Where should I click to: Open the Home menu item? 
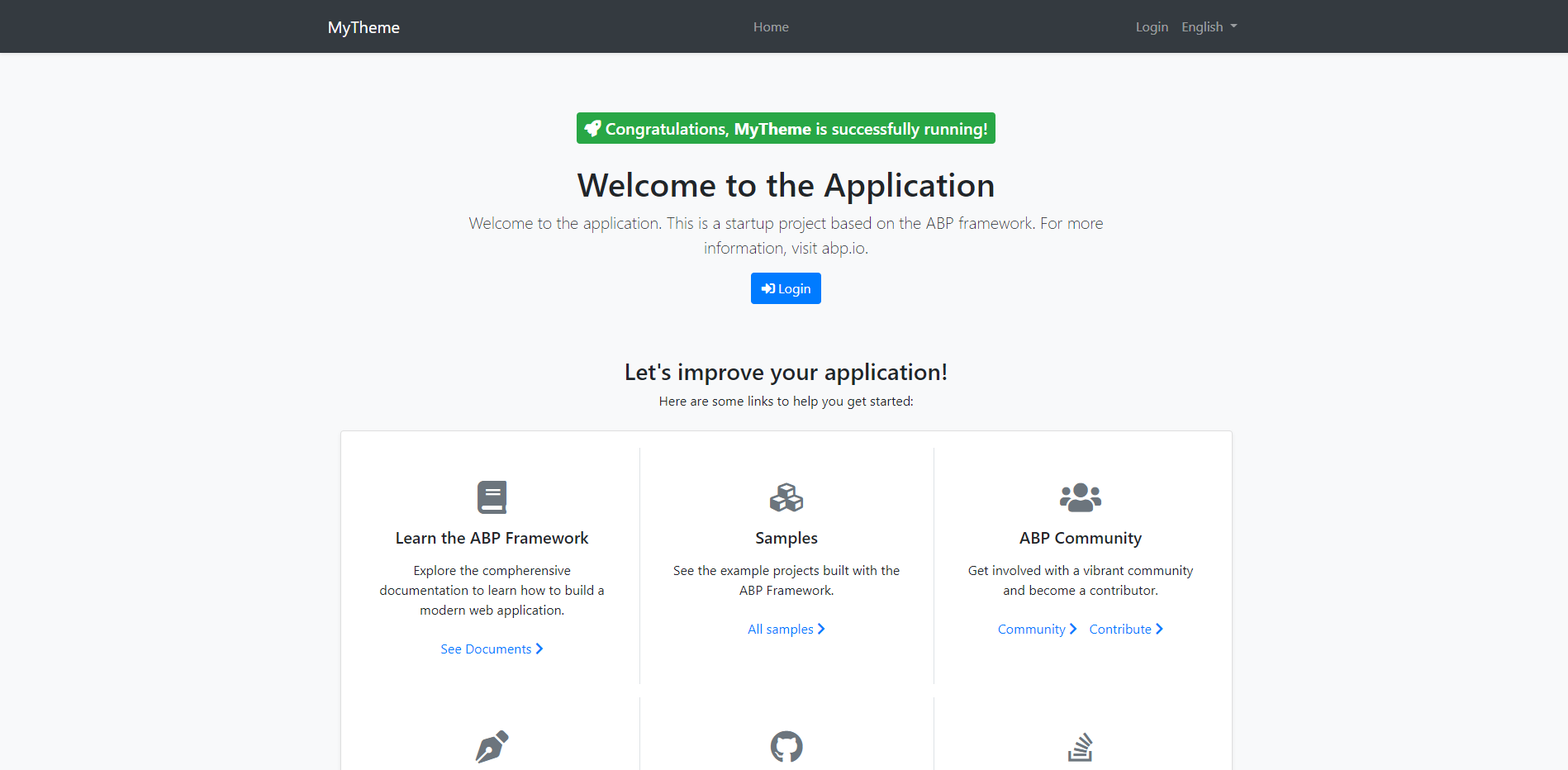click(771, 27)
